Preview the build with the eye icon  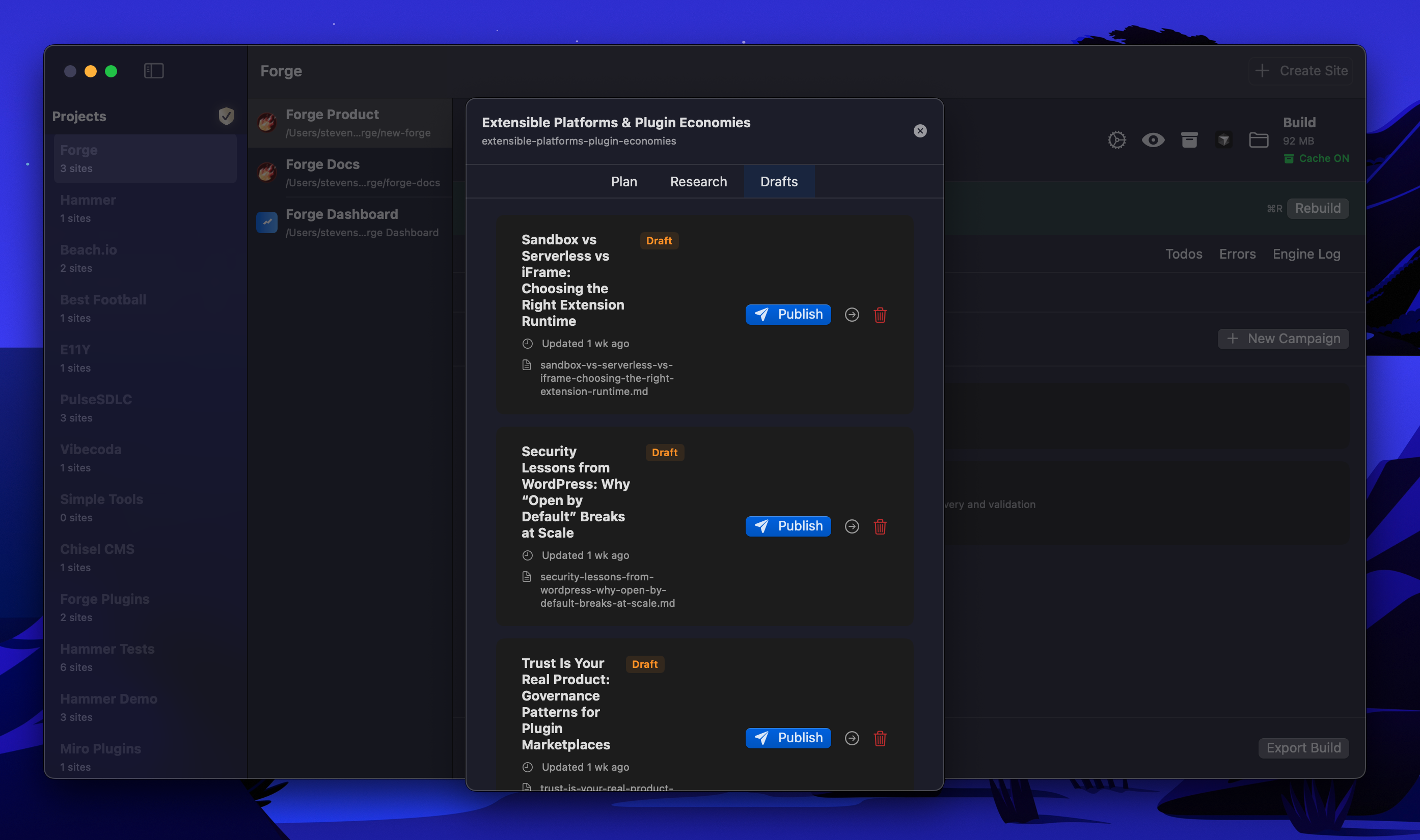coord(1154,140)
